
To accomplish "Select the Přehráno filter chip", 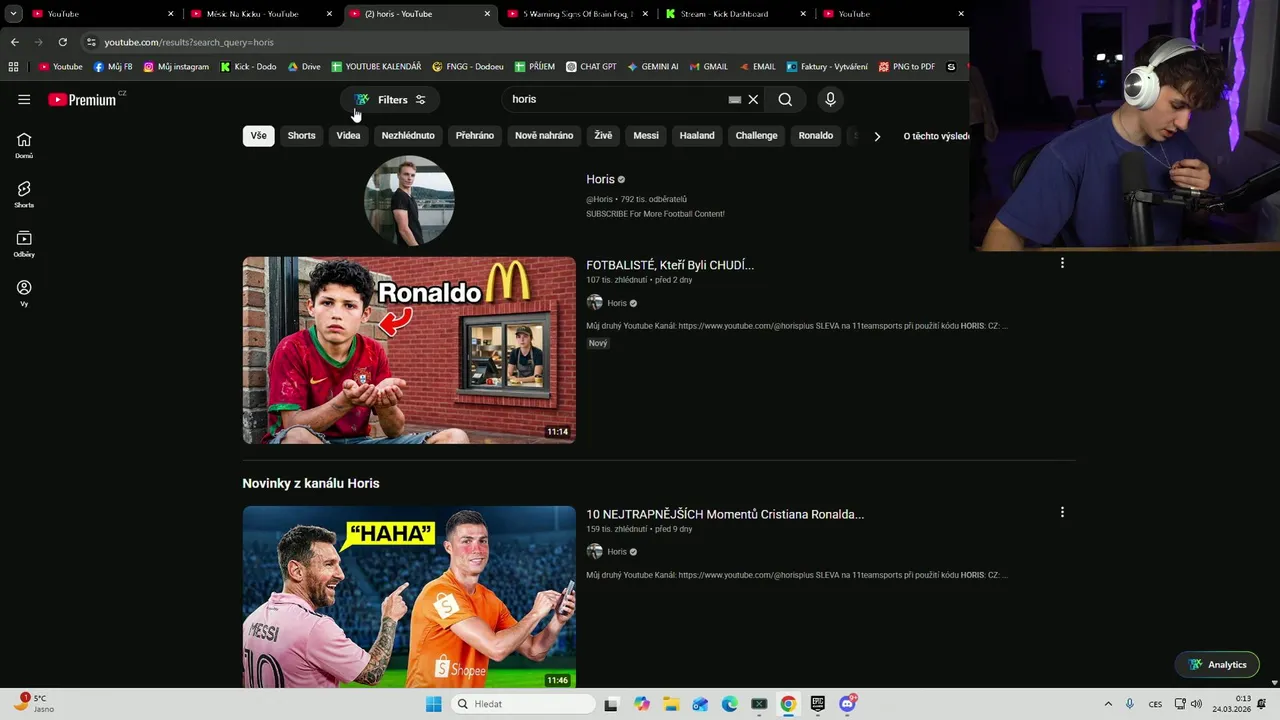I will click(x=475, y=136).
